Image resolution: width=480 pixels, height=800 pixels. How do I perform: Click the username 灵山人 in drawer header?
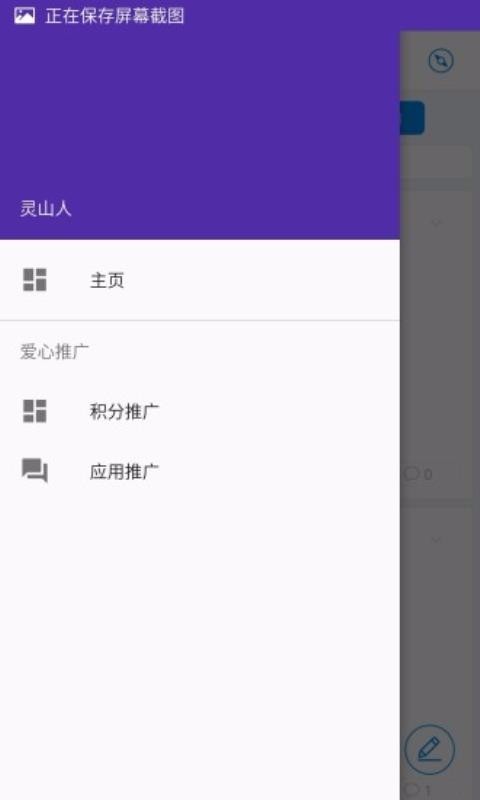[x=45, y=208]
